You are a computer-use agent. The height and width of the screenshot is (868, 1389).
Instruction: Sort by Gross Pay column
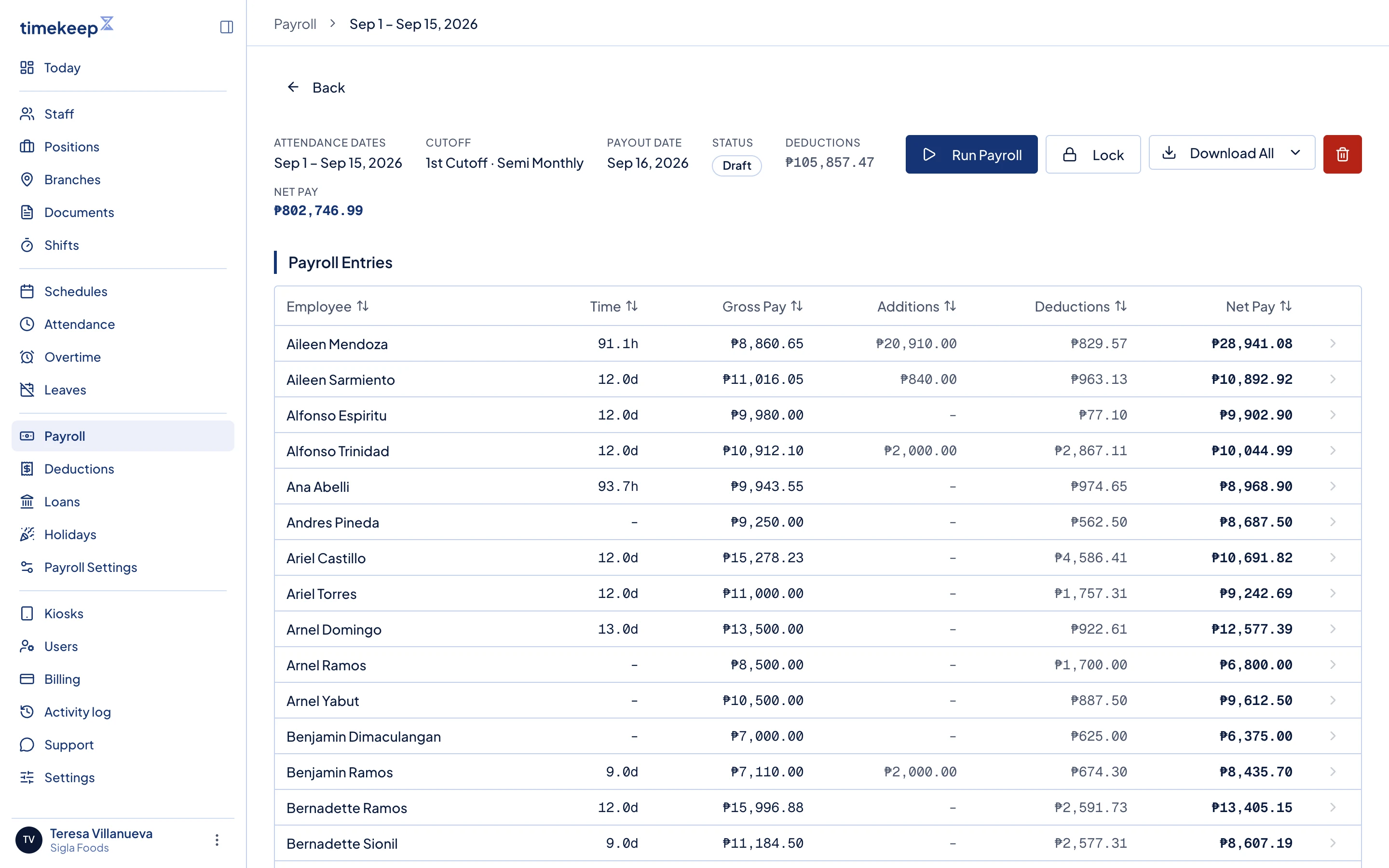pos(762,307)
